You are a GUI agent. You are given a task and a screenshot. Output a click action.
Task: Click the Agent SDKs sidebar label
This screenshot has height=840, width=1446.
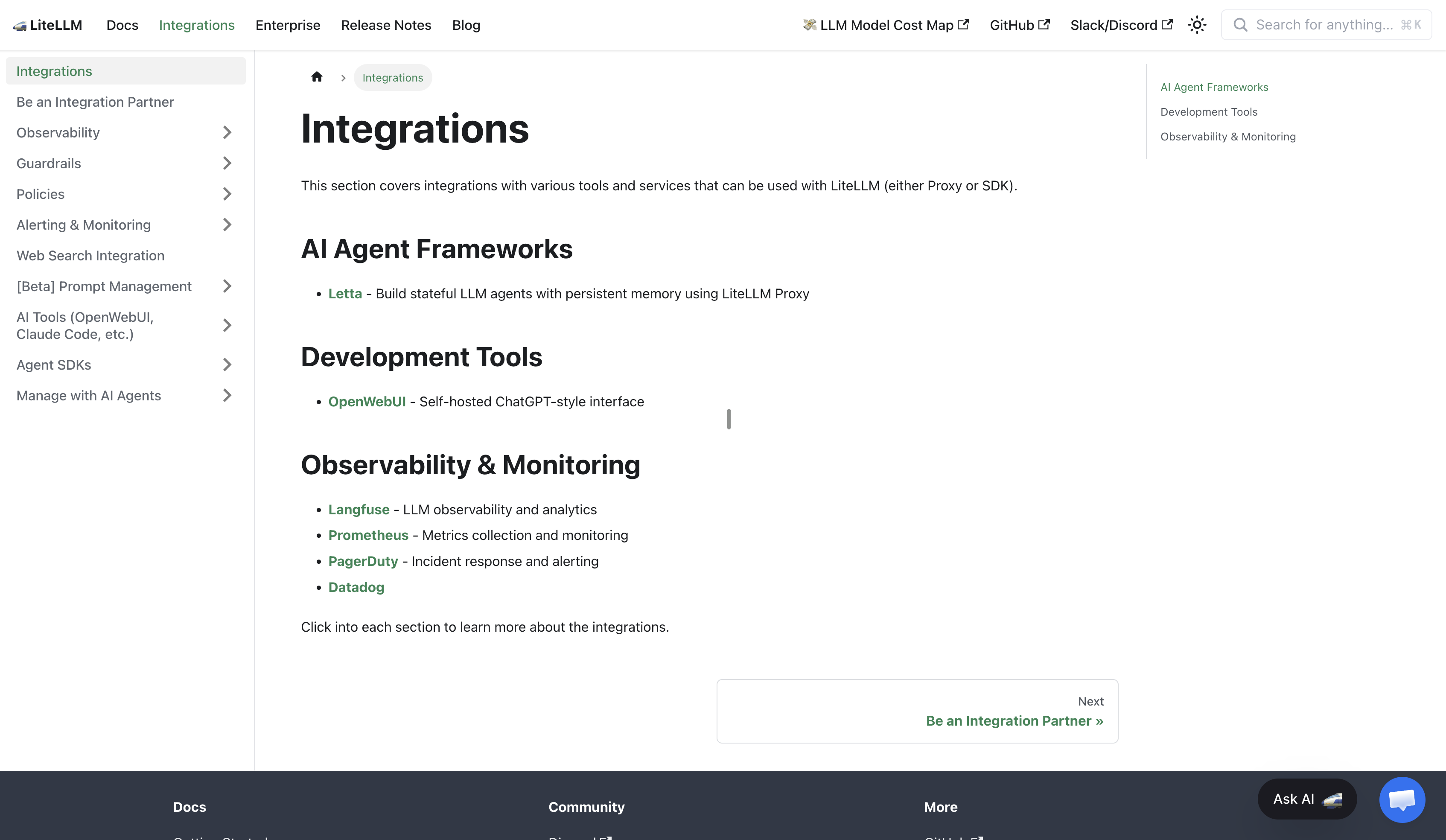(54, 365)
